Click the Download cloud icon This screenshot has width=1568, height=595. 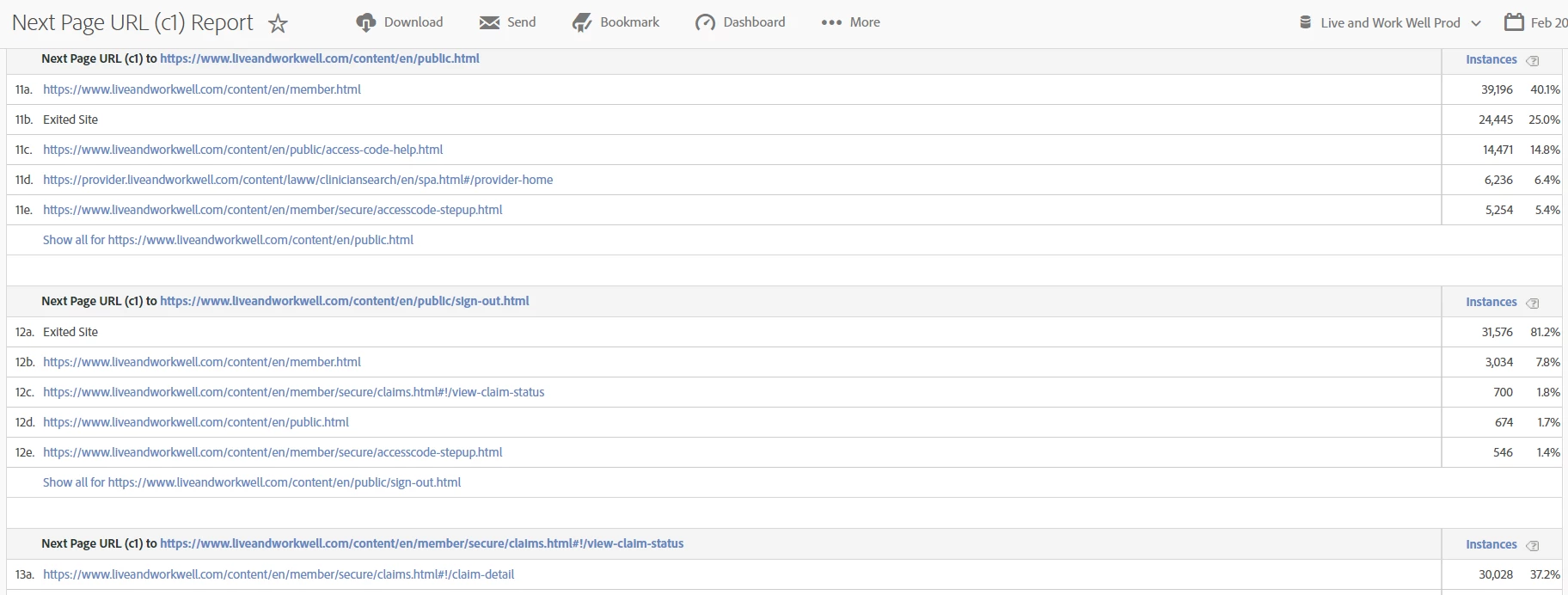coord(366,23)
